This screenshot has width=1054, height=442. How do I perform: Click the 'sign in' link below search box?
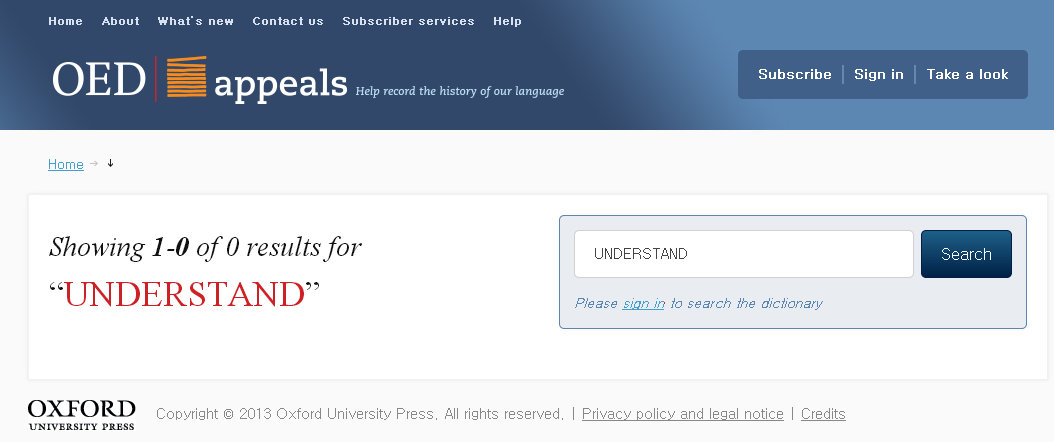643,303
